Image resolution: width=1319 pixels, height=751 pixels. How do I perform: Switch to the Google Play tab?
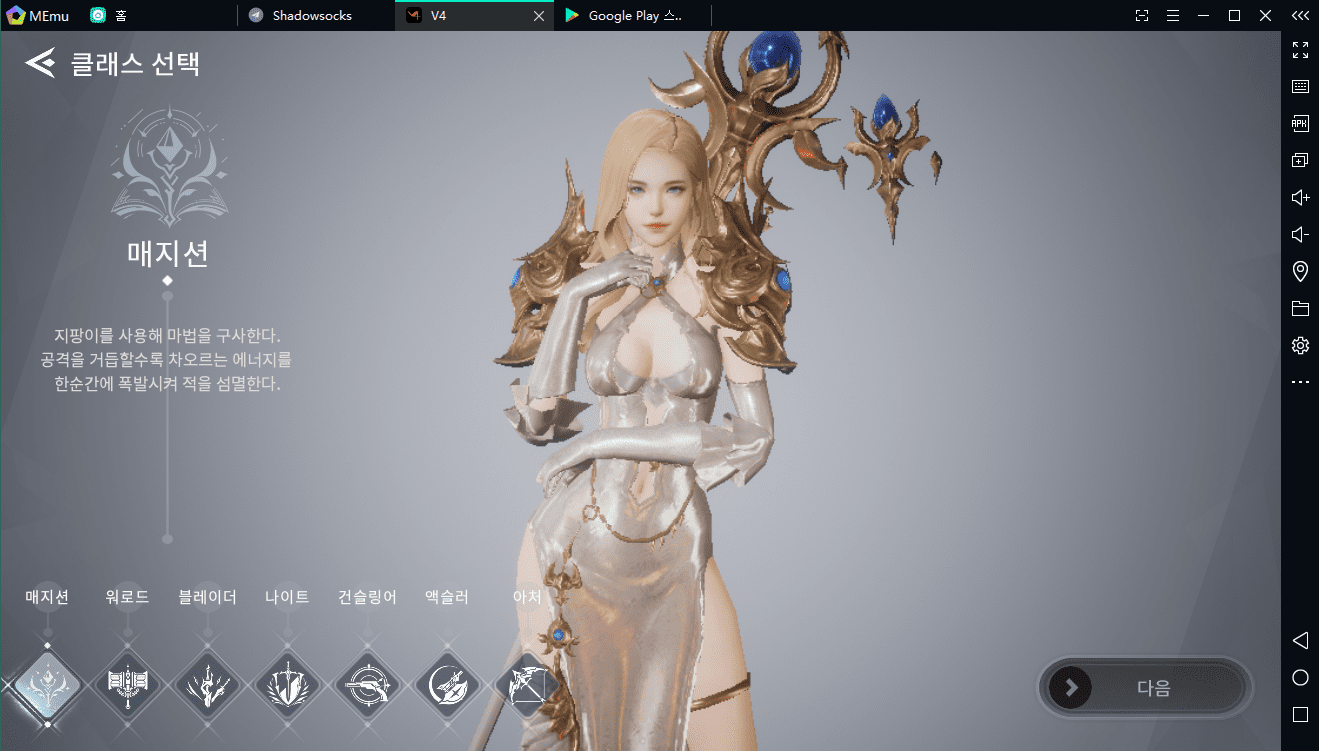pos(634,15)
